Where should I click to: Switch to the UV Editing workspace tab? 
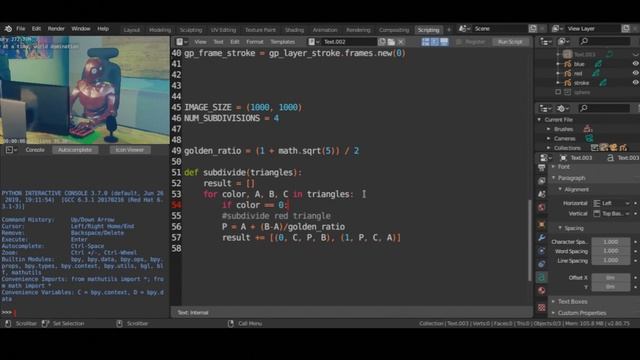223,30
